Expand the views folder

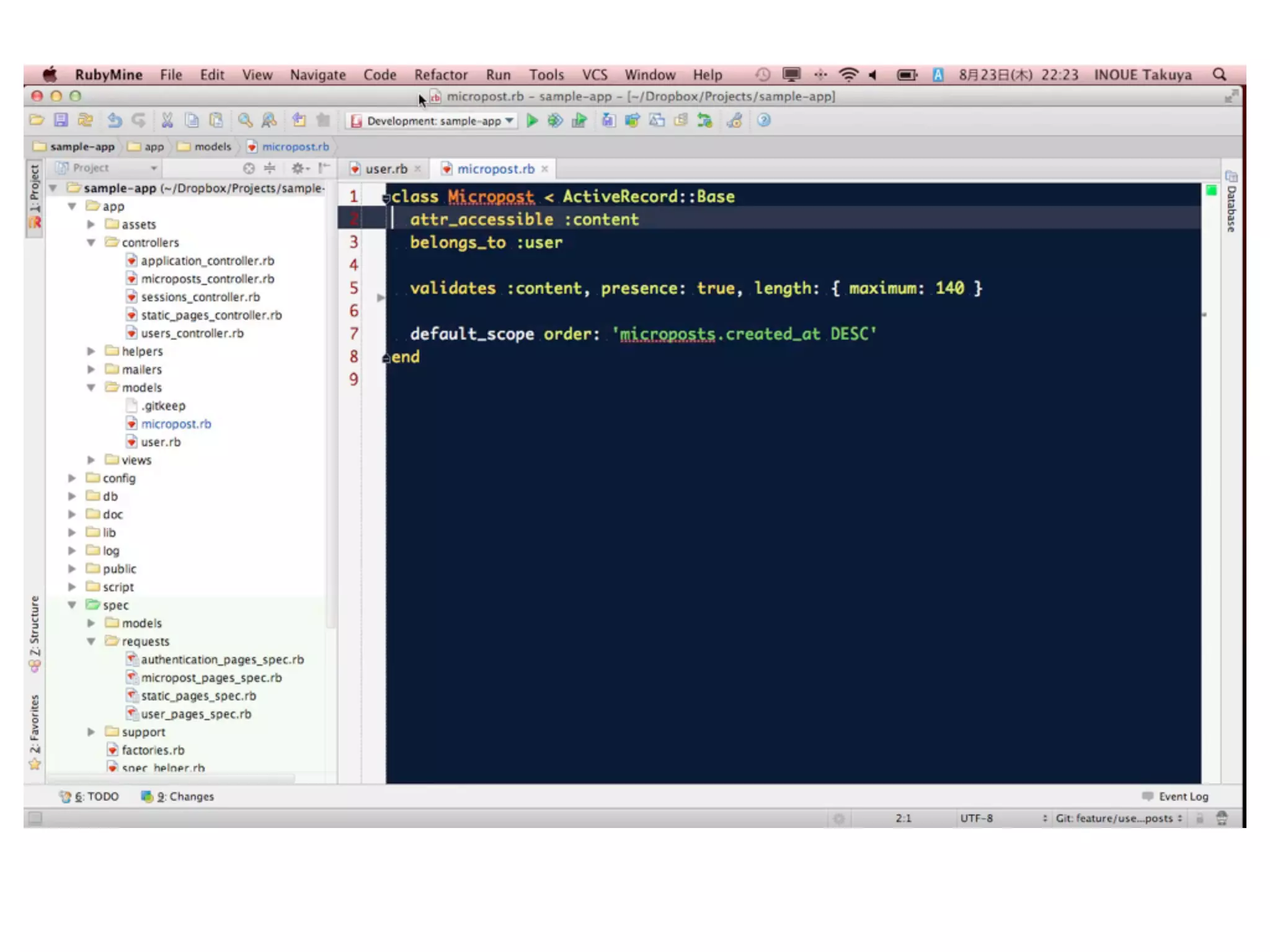(x=91, y=460)
